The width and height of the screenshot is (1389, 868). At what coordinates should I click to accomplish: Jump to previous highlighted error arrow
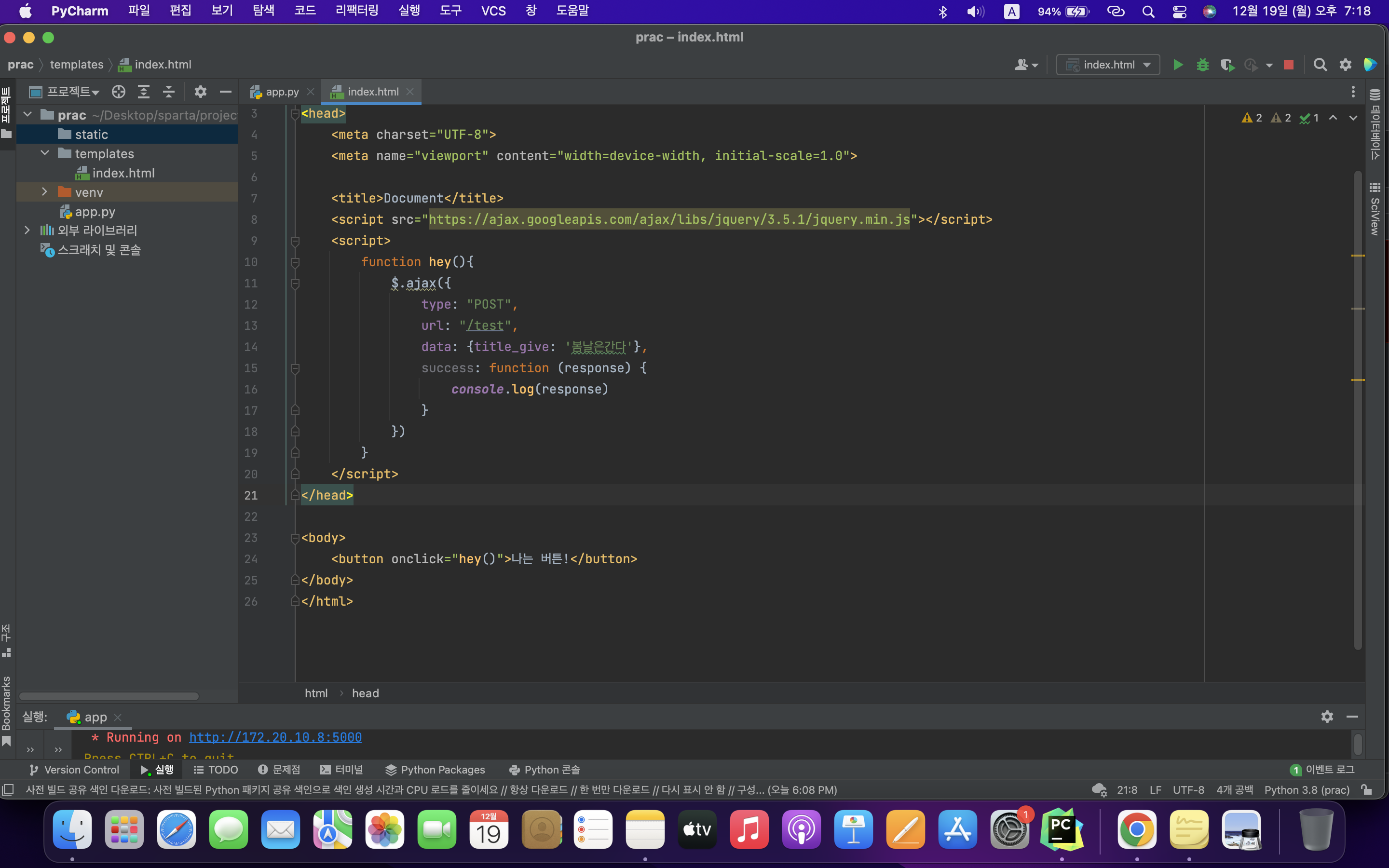click(x=1334, y=118)
